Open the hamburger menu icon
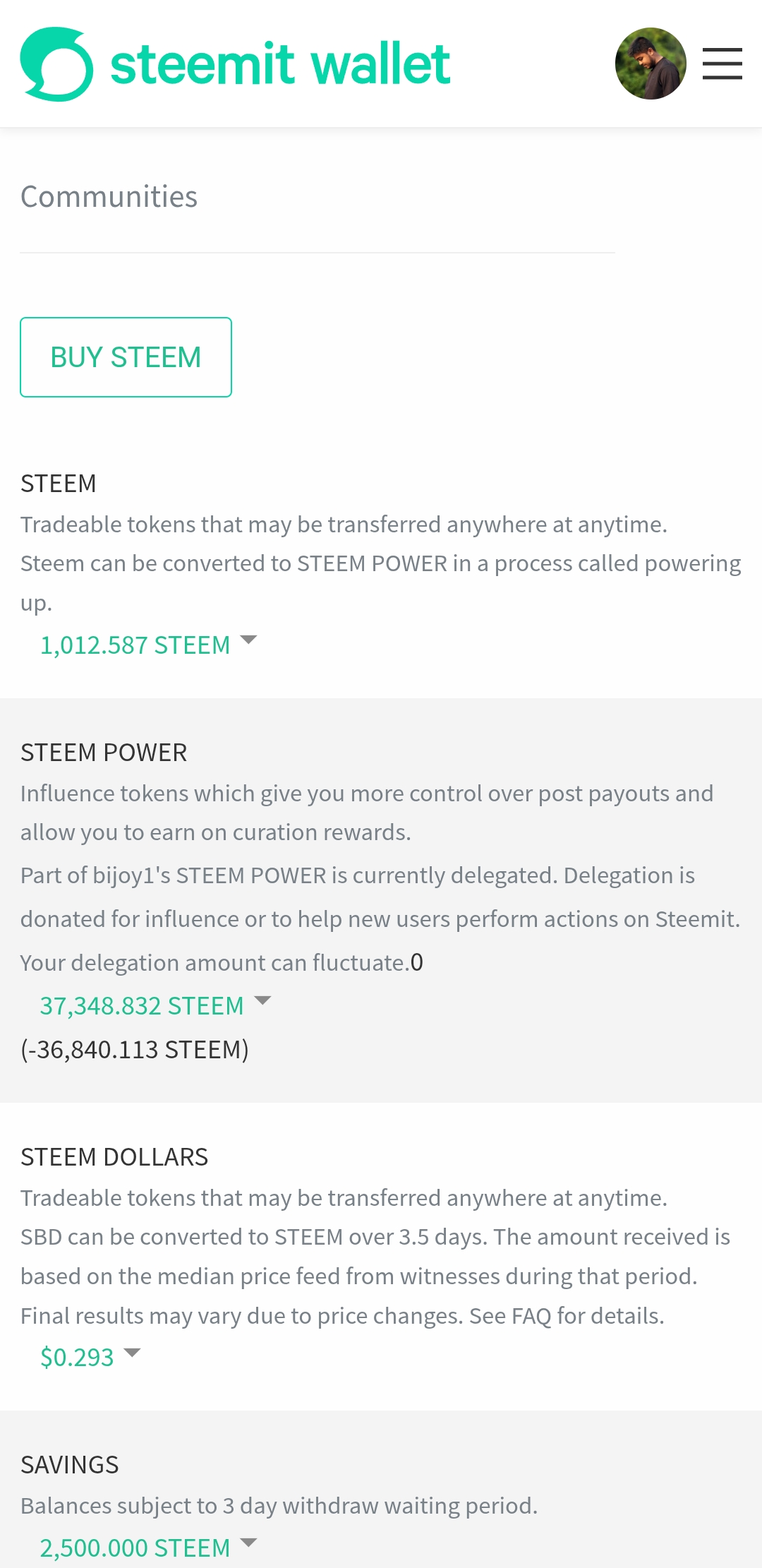This screenshot has width=762, height=1568. (x=722, y=64)
